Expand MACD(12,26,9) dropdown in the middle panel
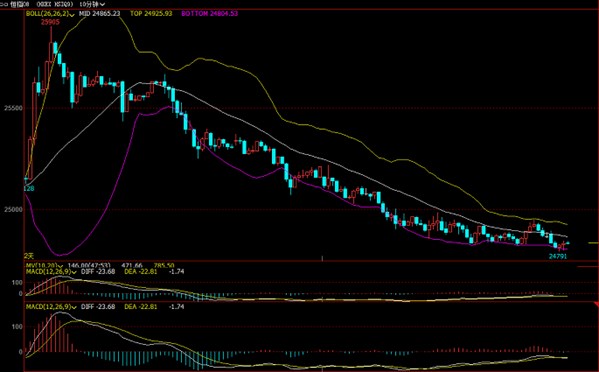Screen dimensions: 599x372 (x=74, y=272)
